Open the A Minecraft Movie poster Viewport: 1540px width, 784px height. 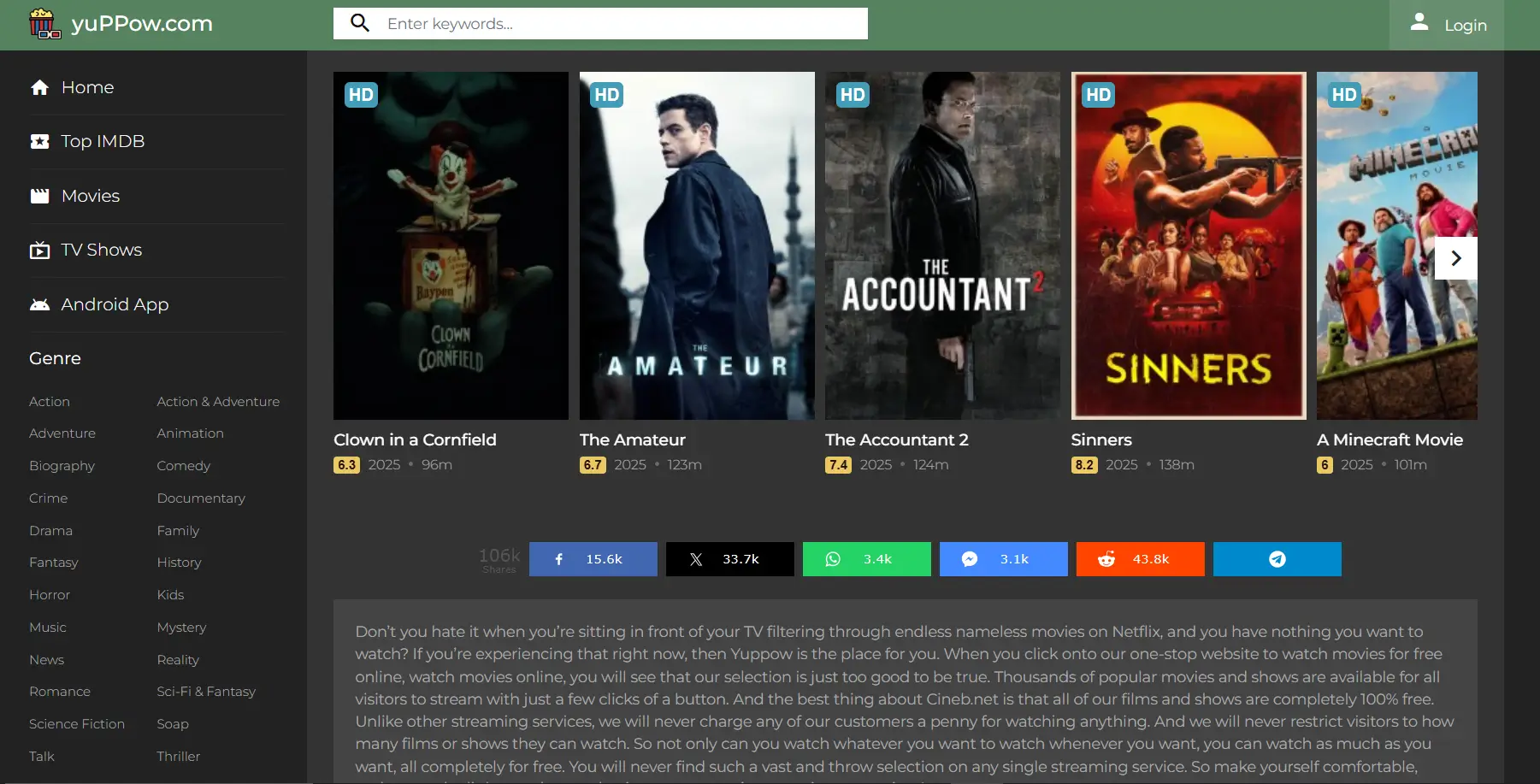coord(1397,245)
